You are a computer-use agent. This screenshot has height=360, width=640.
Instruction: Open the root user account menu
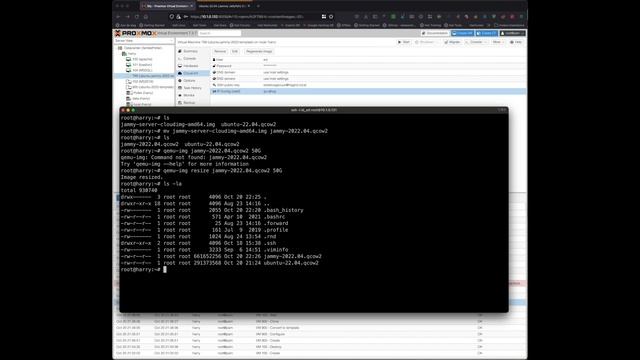(x=513, y=33)
